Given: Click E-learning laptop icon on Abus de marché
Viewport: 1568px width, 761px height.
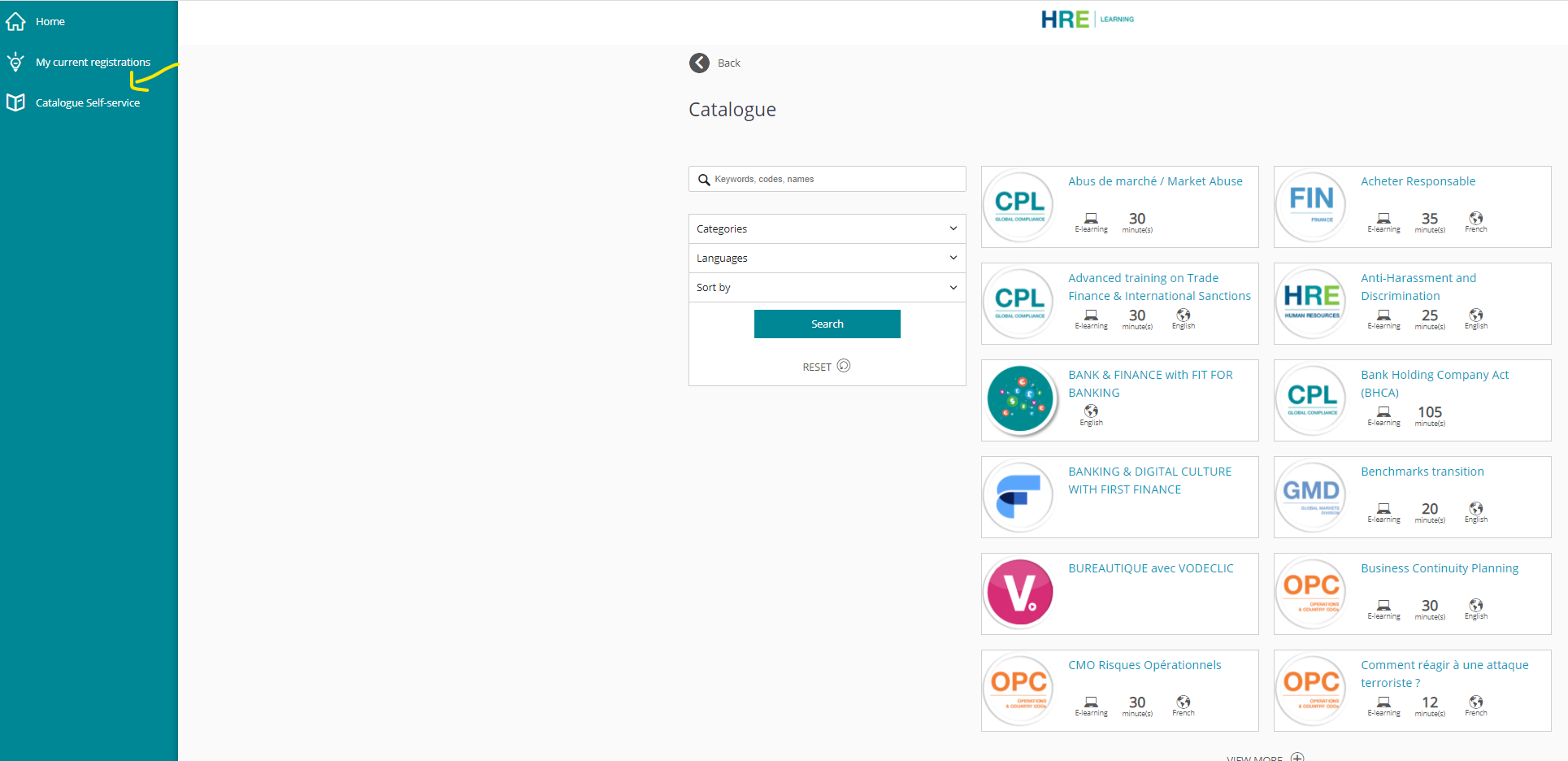Looking at the screenshot, I should pyautogui.click(x=1091, y=219).
